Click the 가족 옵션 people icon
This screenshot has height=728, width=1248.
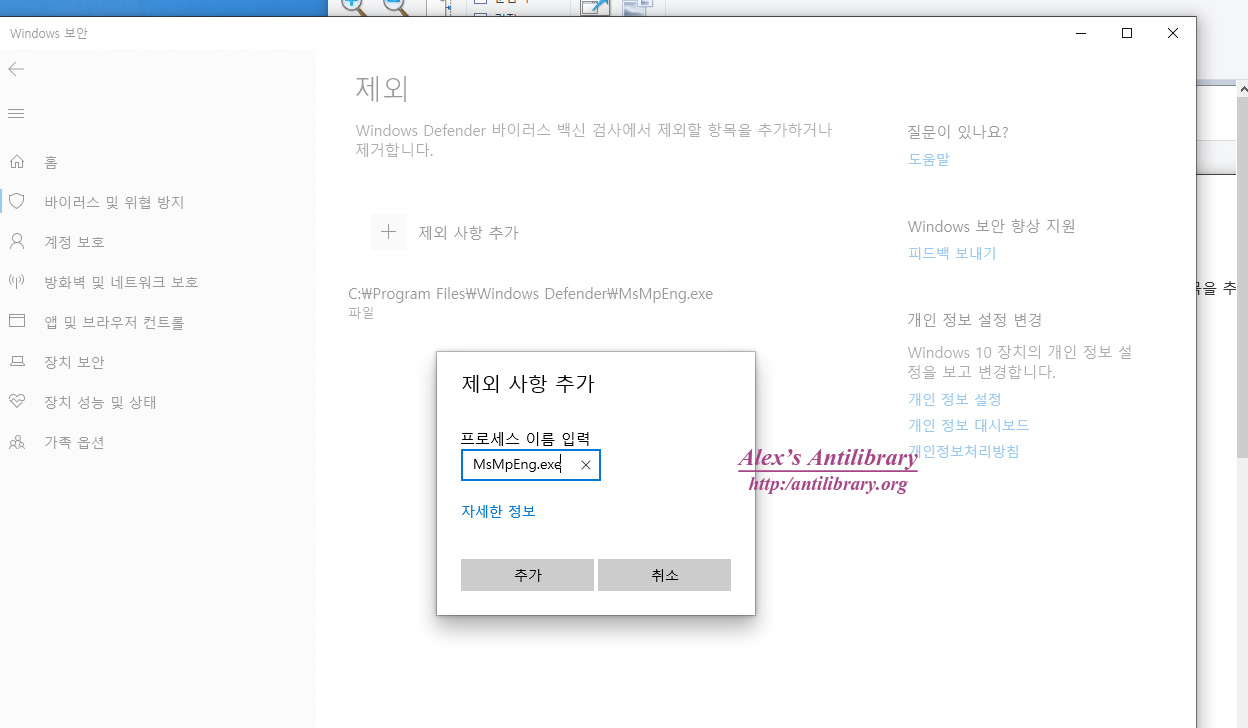(x=16, y=441)
